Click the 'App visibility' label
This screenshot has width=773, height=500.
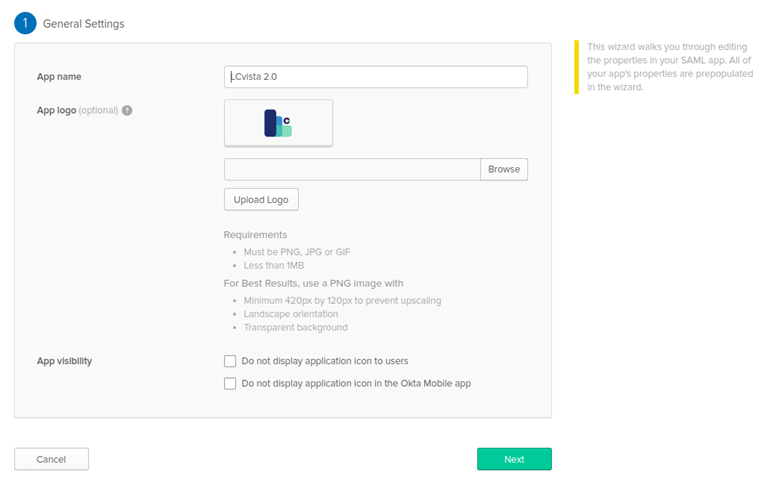click(64, 361)
